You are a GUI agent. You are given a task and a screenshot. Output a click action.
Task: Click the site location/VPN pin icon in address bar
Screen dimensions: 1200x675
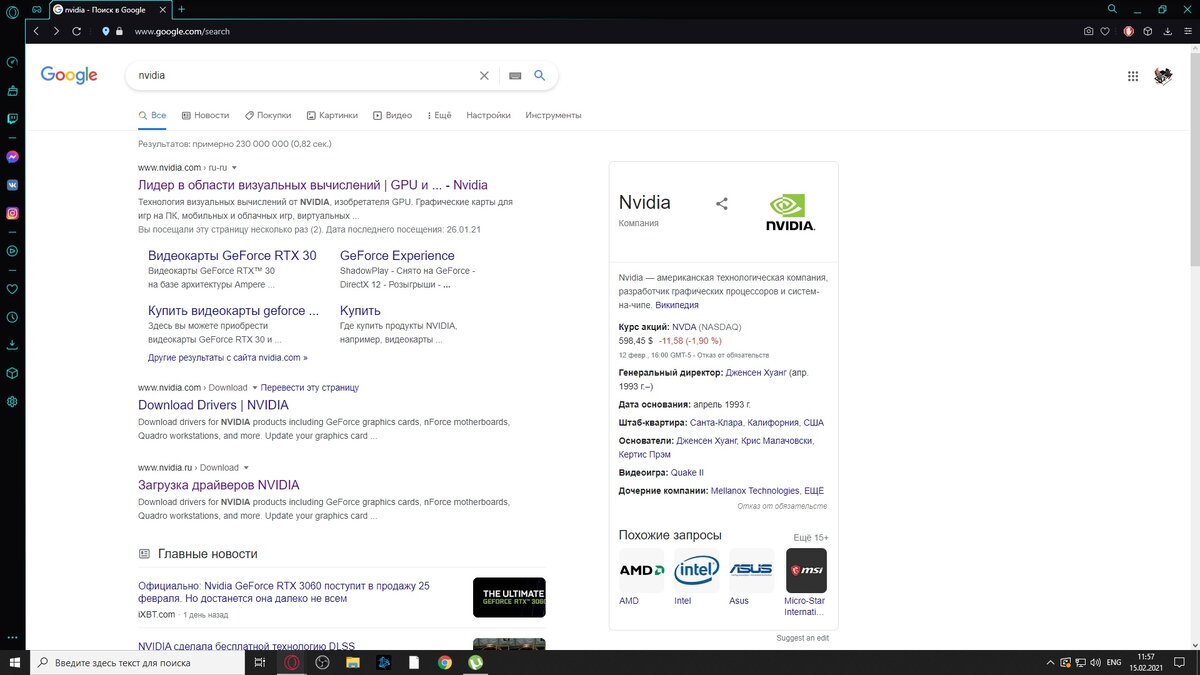click(106, 31)
